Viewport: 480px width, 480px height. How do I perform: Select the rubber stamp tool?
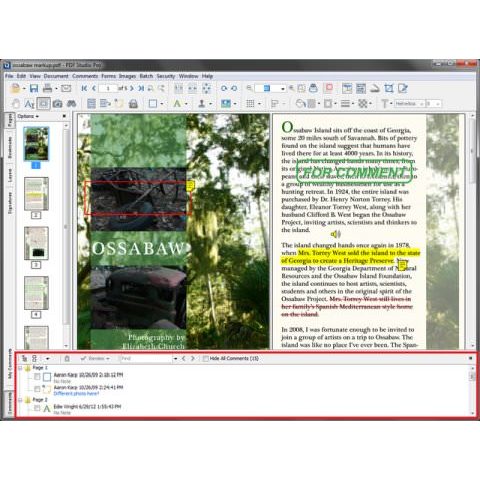pyautogui.click(x=202, y=104)
